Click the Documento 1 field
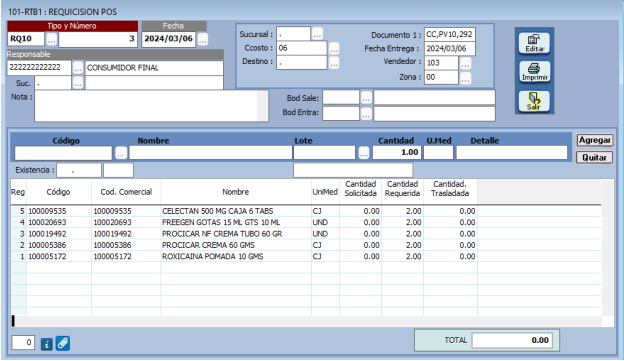 (450, 35)
